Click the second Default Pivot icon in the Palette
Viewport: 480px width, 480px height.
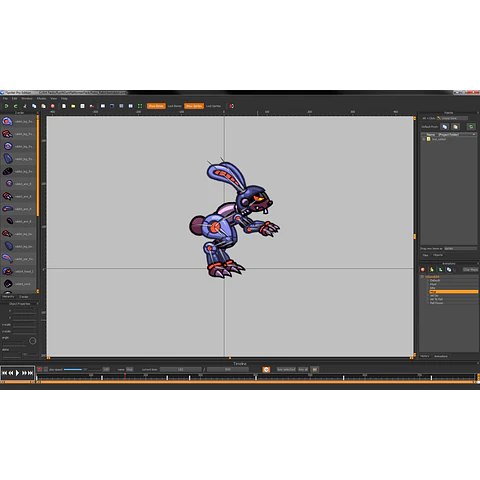[455, 127]
